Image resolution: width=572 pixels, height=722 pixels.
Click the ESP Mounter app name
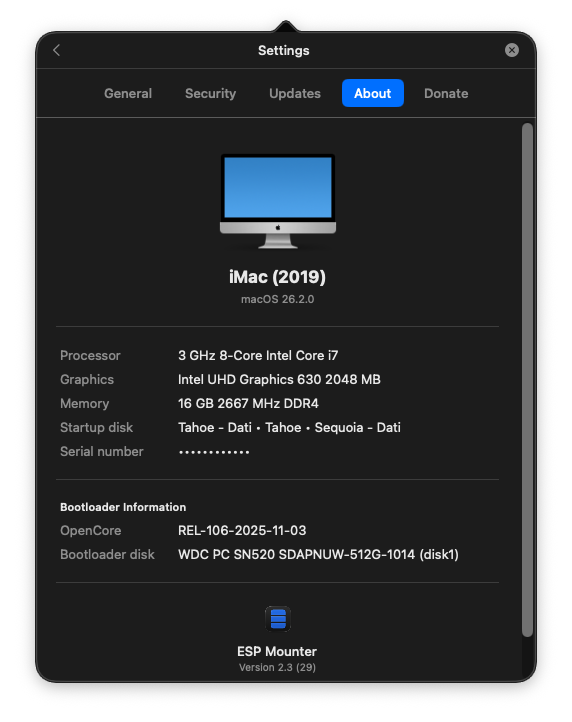[x=277, y=652]
